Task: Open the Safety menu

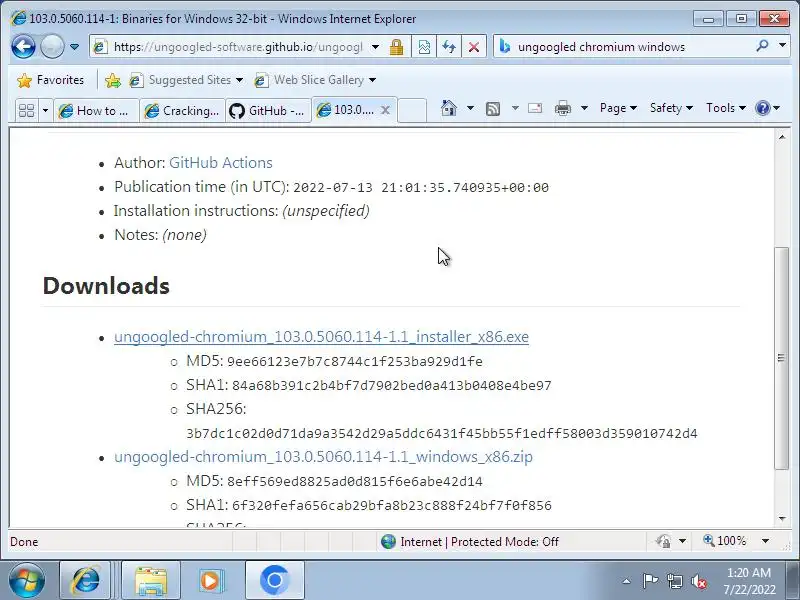Action: point(671,108)
